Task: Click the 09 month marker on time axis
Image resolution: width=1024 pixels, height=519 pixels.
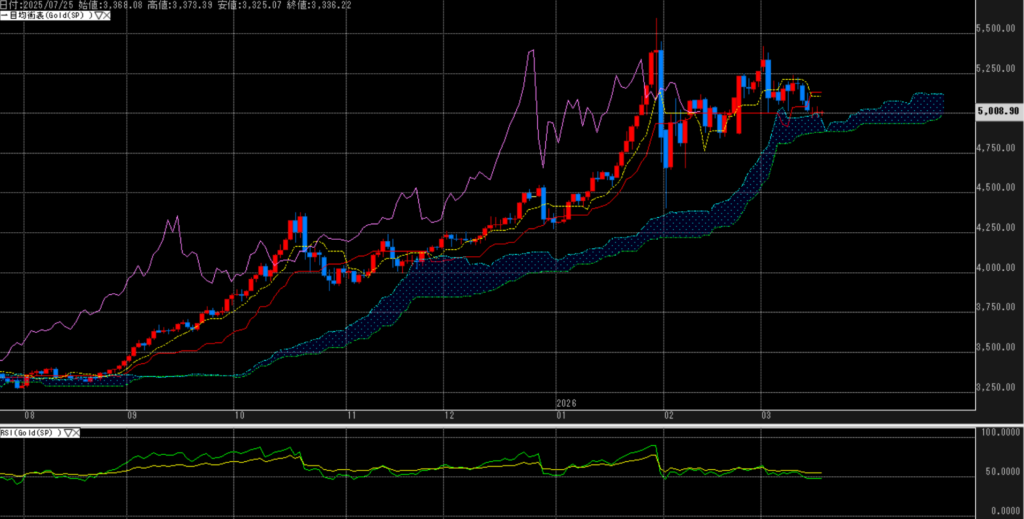Action: (132, 413)
